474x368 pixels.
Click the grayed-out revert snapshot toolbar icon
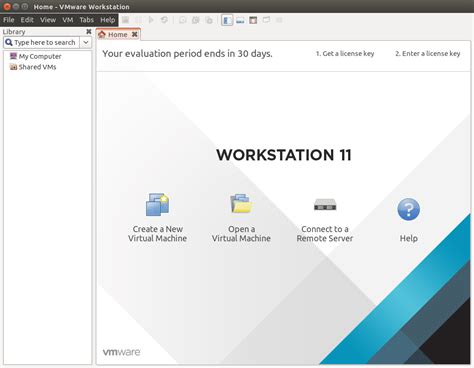point(196,20)
